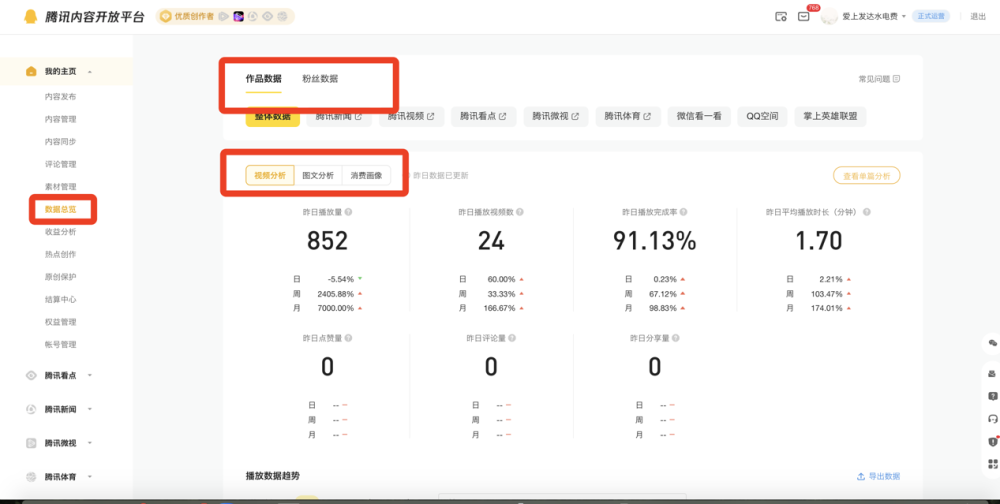
Task: Open the 腾讯新闻 platform button
Action: tap(339, 116)
